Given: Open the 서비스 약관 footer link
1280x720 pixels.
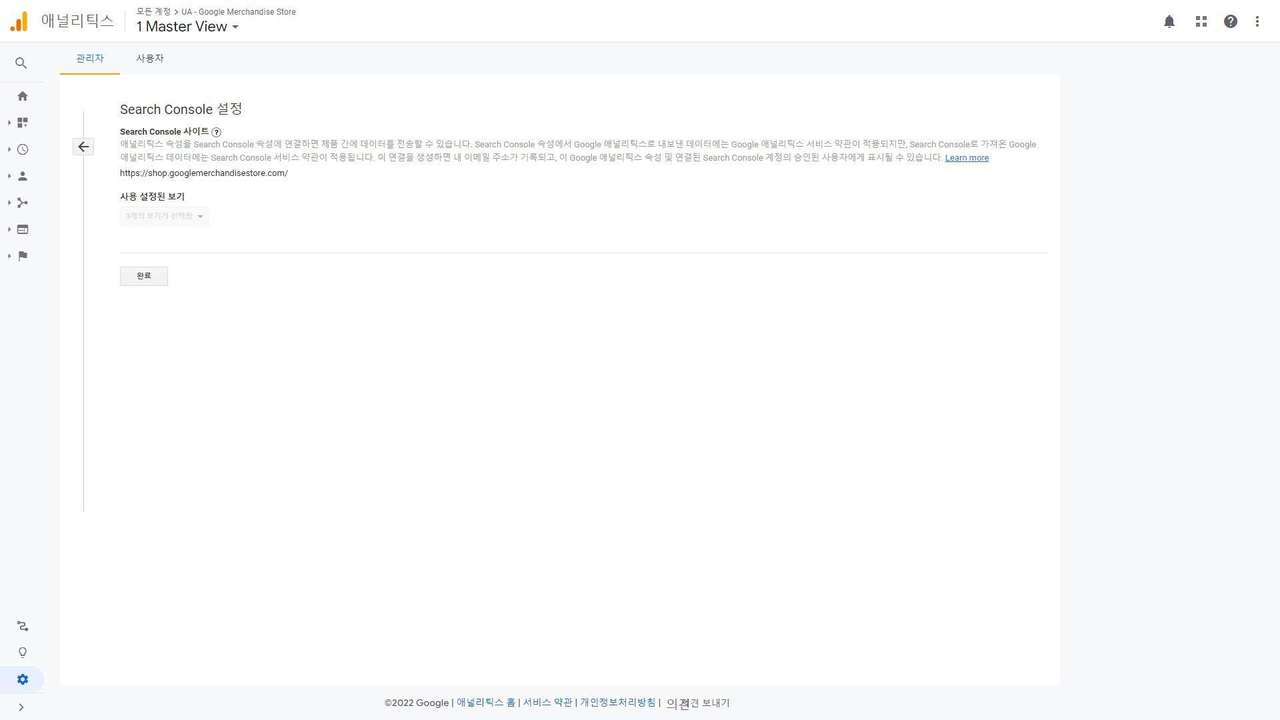Looking at the screenshot, I should point(548,703).
